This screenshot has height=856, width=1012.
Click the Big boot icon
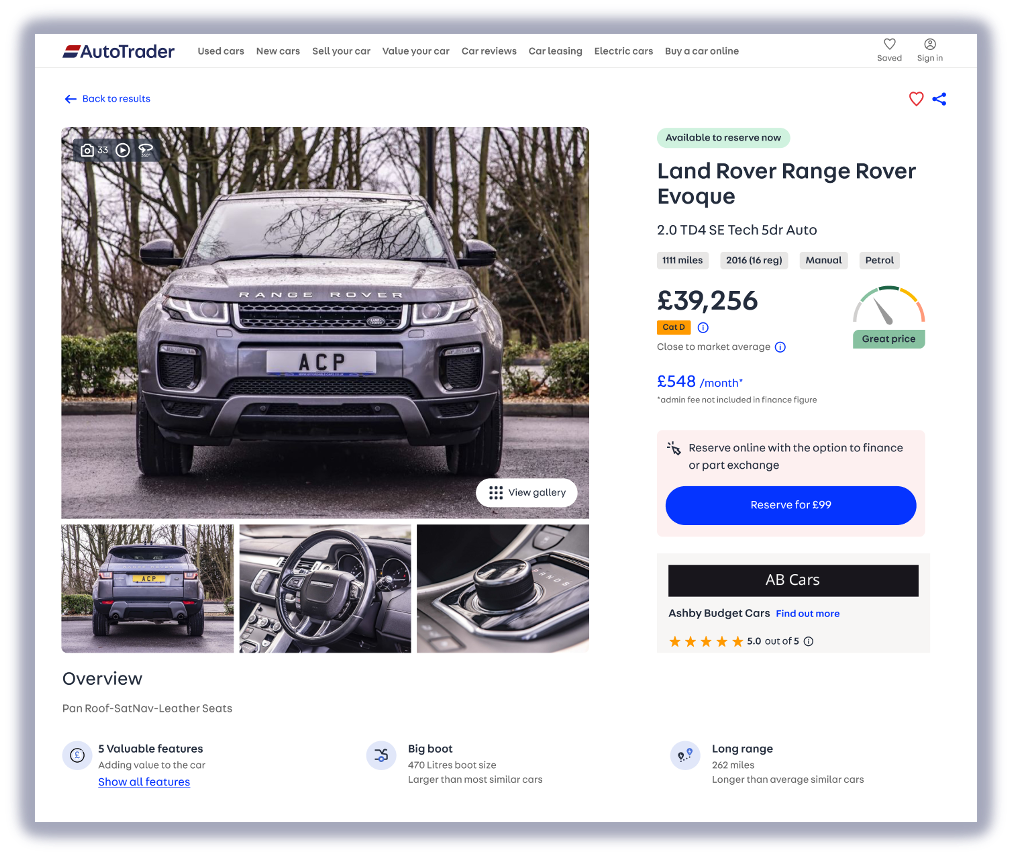coord(381,755)
